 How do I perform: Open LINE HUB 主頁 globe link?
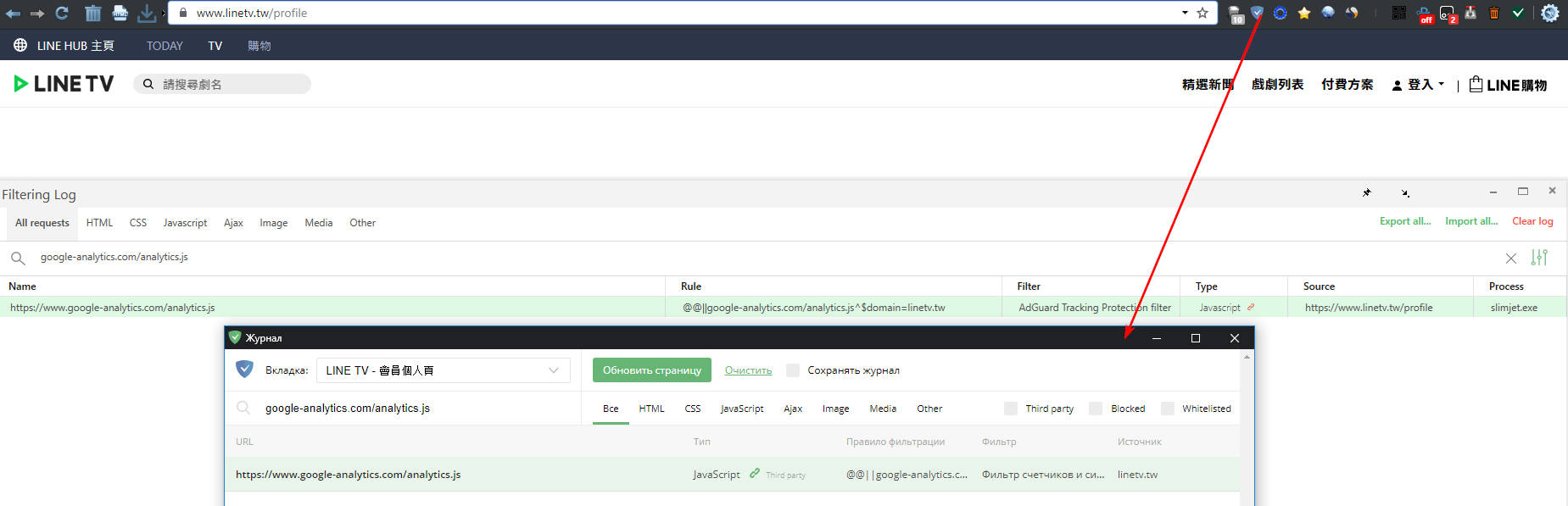pyautogui.click(x=64, y=46)
